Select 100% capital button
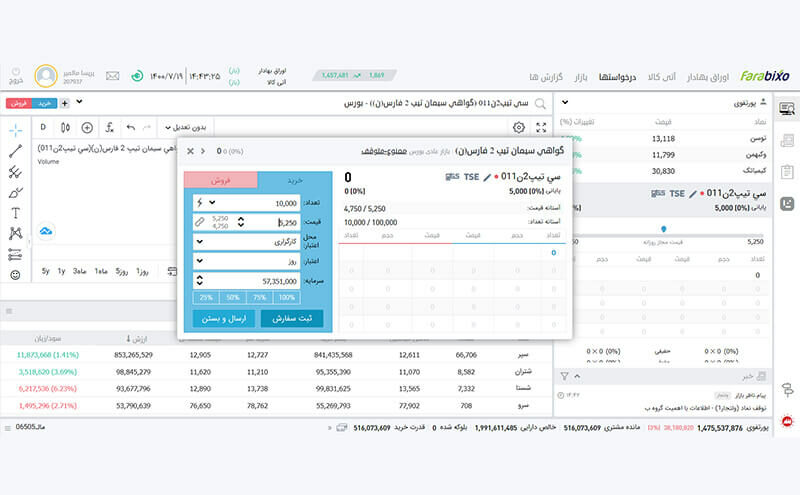Screen dimensions: 800x495 pos(287,298)
